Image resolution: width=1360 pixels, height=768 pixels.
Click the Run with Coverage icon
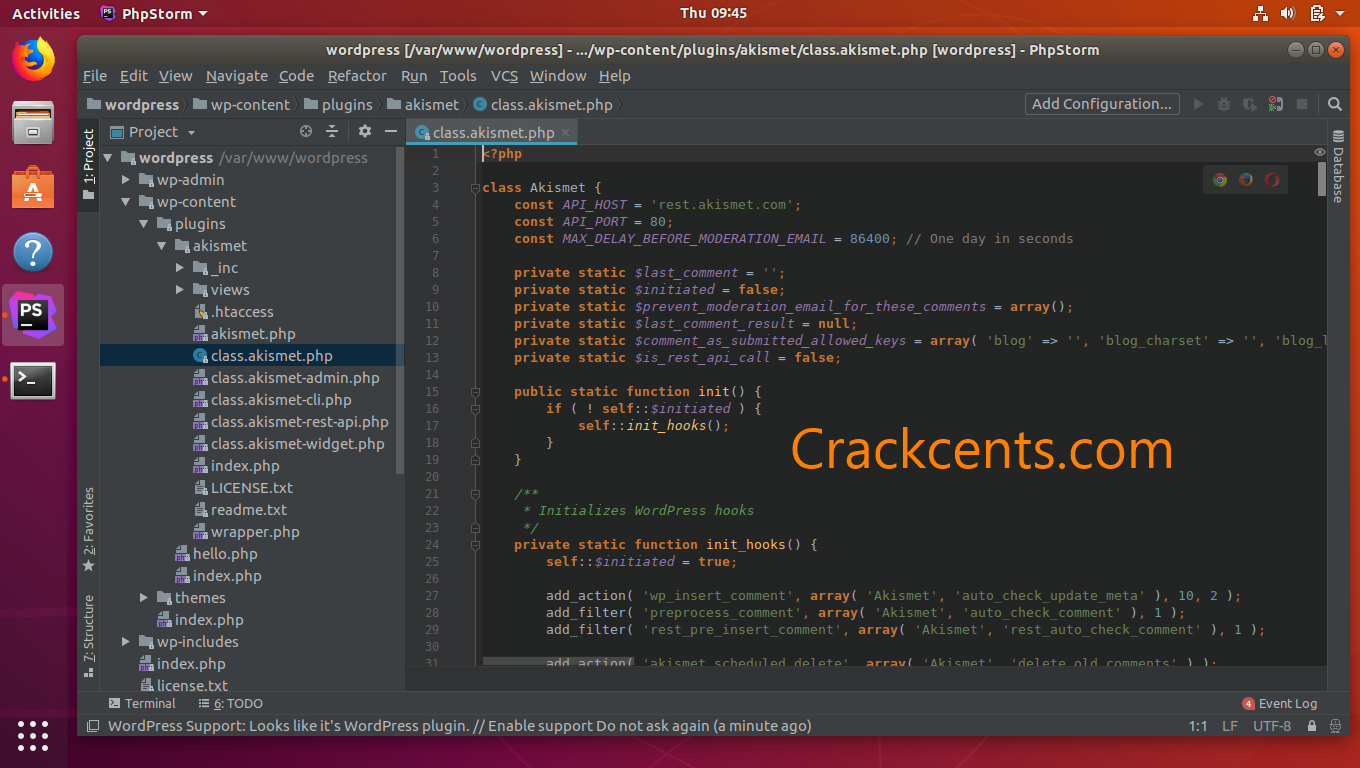(x=1250, y=104)
